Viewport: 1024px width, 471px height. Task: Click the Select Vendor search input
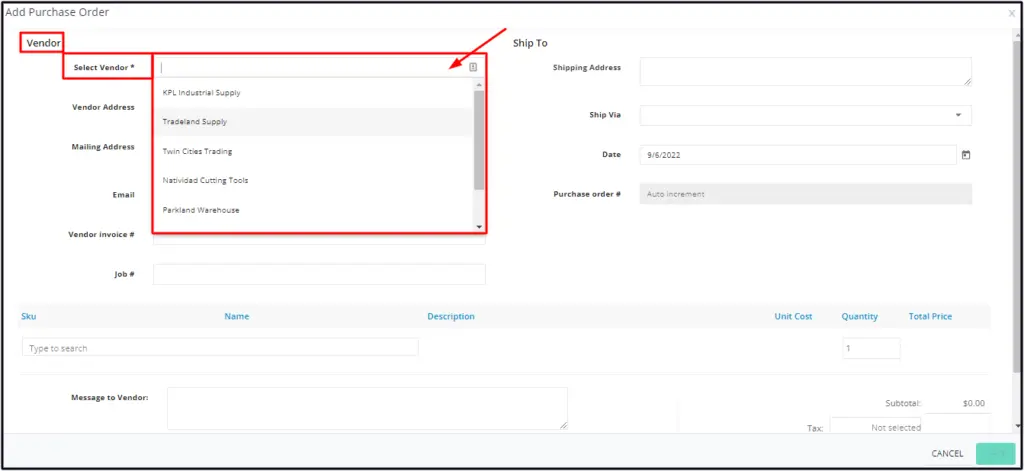pos(312,67)
